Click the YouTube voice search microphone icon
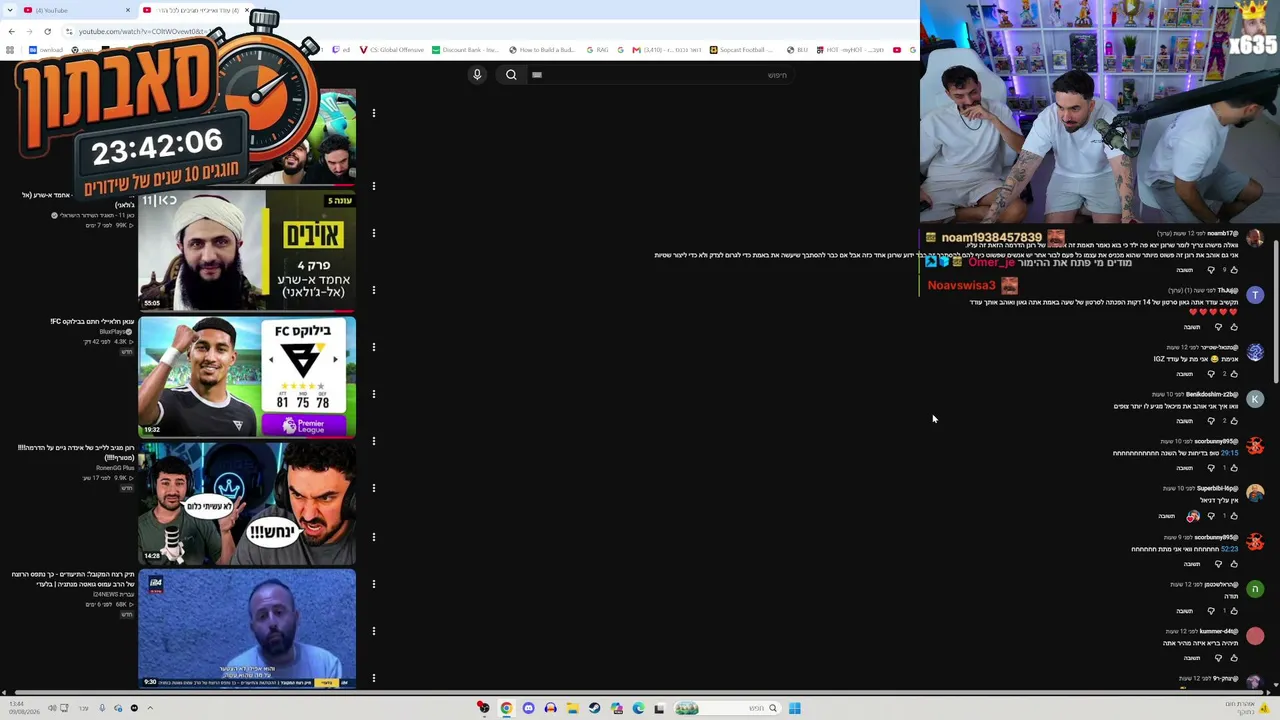The height and width of the screenshot is (720, 1280). pos(477,75)
